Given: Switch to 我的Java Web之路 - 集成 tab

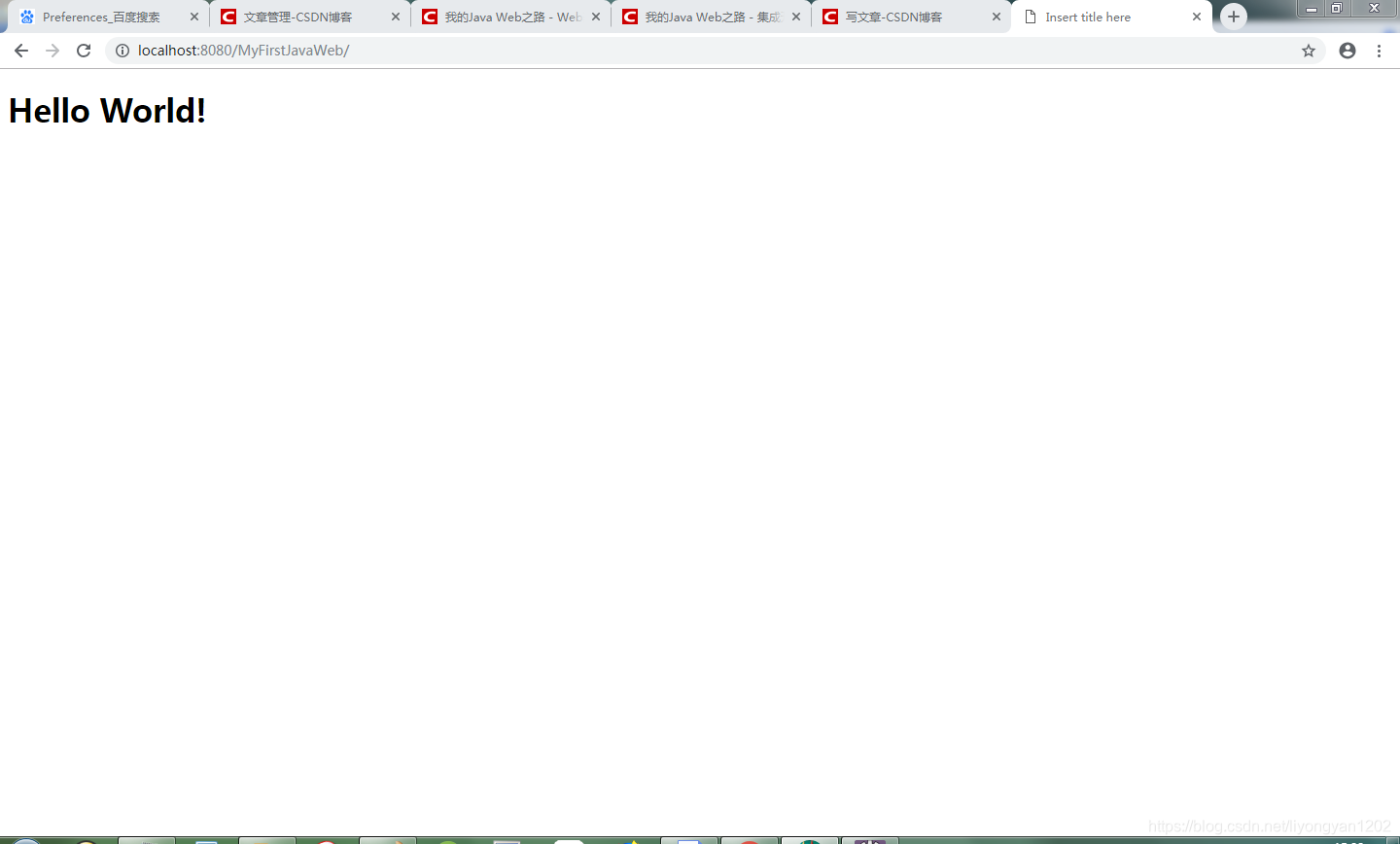Looking at the screenshot, I should (711, 18).
